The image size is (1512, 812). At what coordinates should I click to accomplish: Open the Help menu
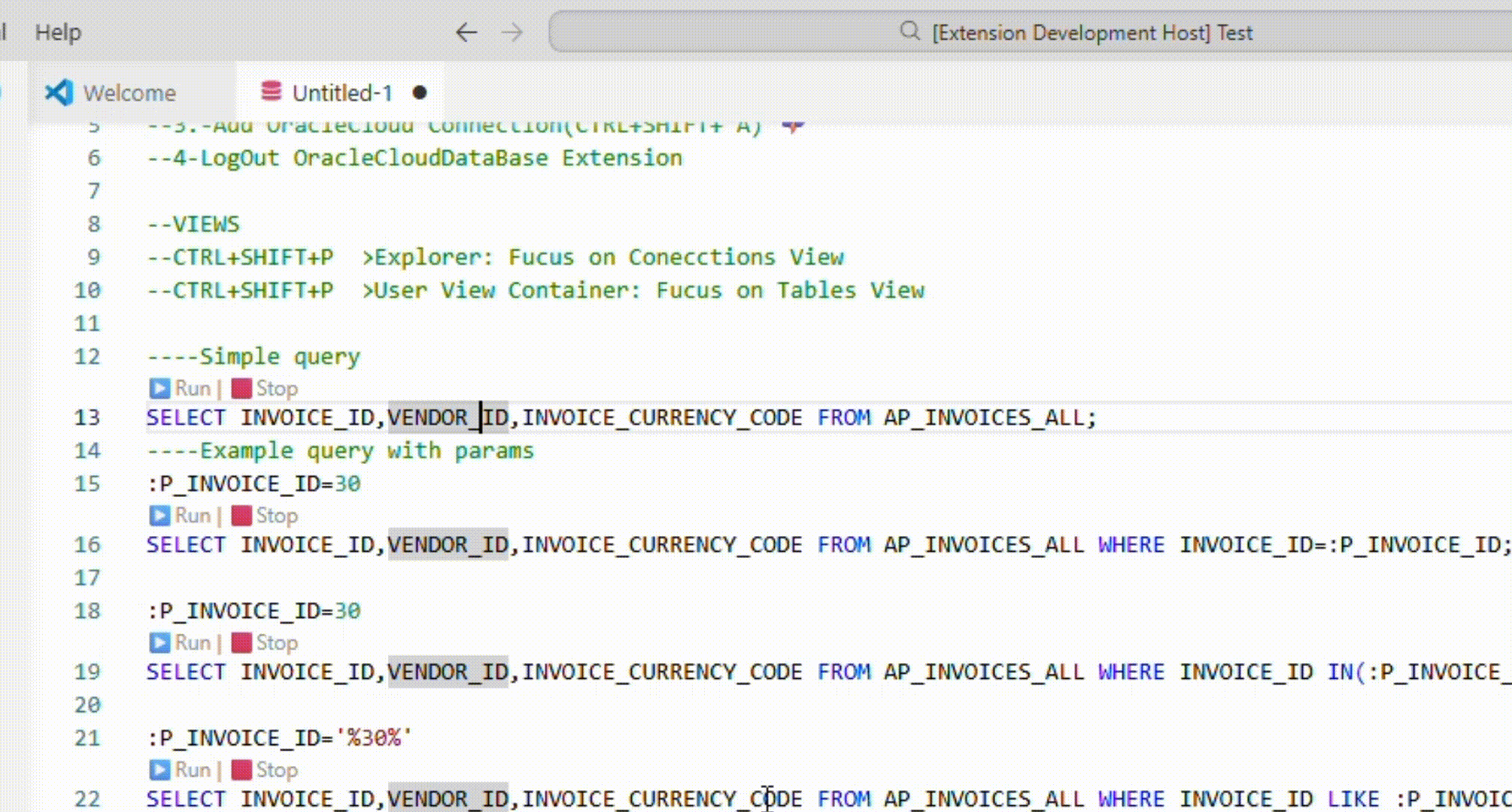[x=58, y=32]
